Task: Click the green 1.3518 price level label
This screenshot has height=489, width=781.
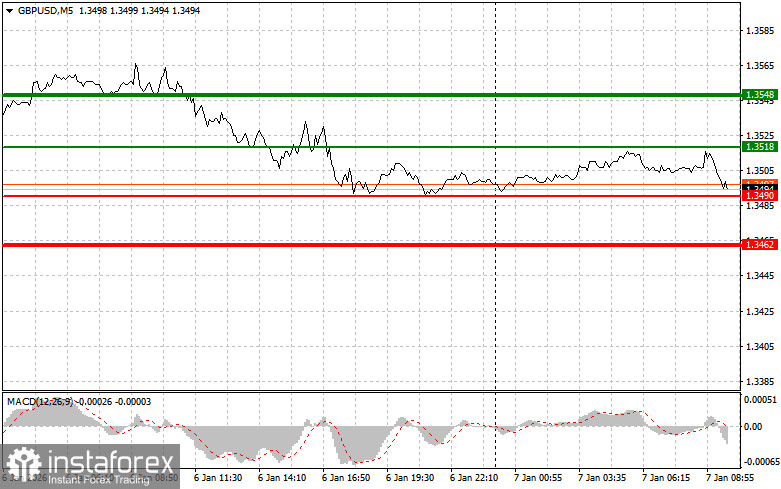Action: (x=760, y=146)
